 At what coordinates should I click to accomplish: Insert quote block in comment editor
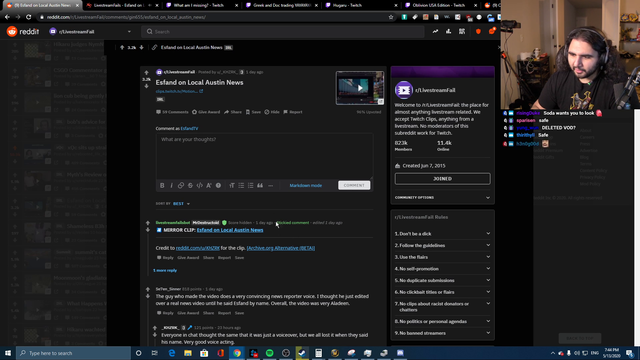click(260, 185)
